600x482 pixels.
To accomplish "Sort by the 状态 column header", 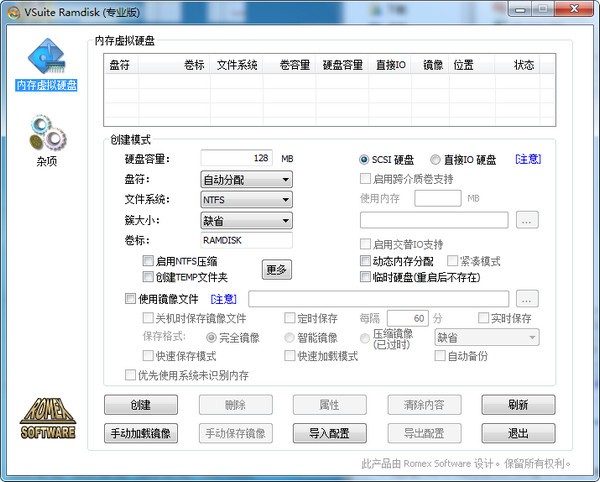I will click(517, 65).
